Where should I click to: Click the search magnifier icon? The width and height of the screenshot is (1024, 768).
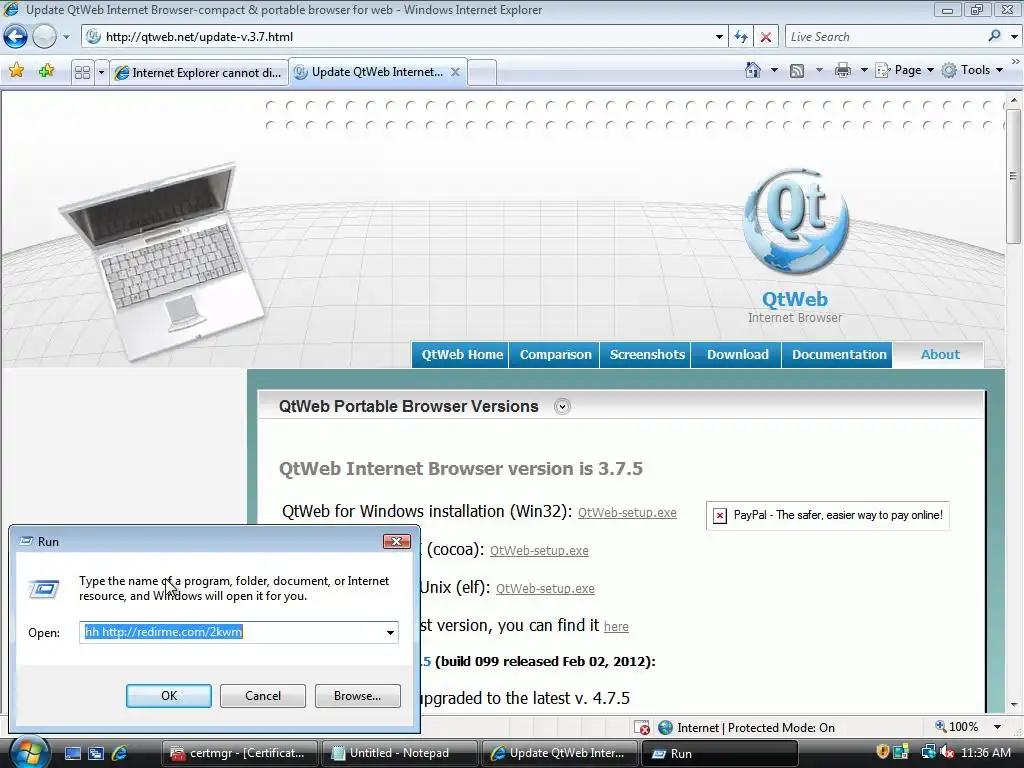coord(995,36)
